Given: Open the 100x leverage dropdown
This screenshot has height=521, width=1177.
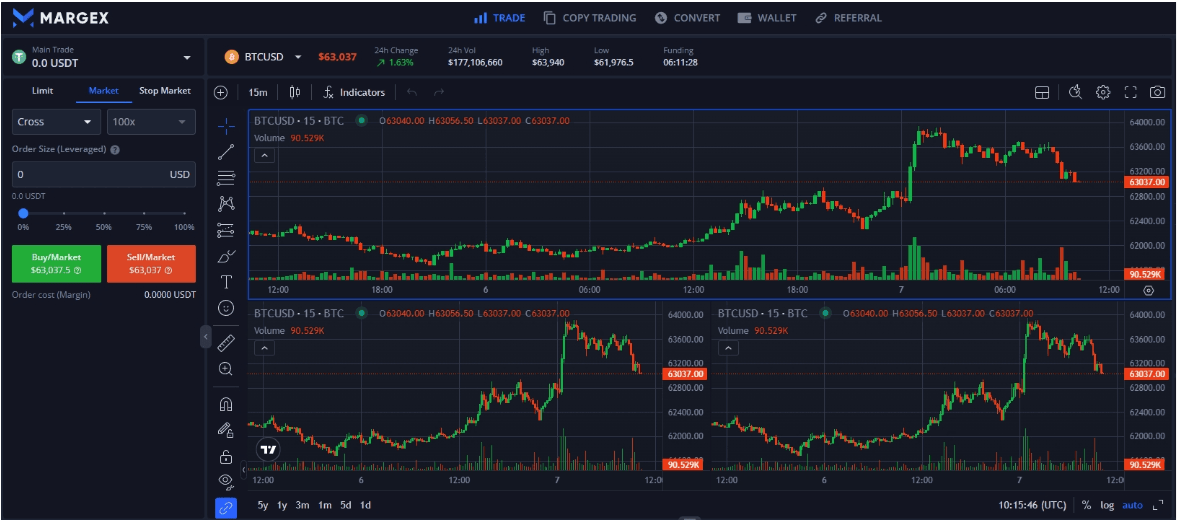Looking at the screenshot, I should click(151, 122).
